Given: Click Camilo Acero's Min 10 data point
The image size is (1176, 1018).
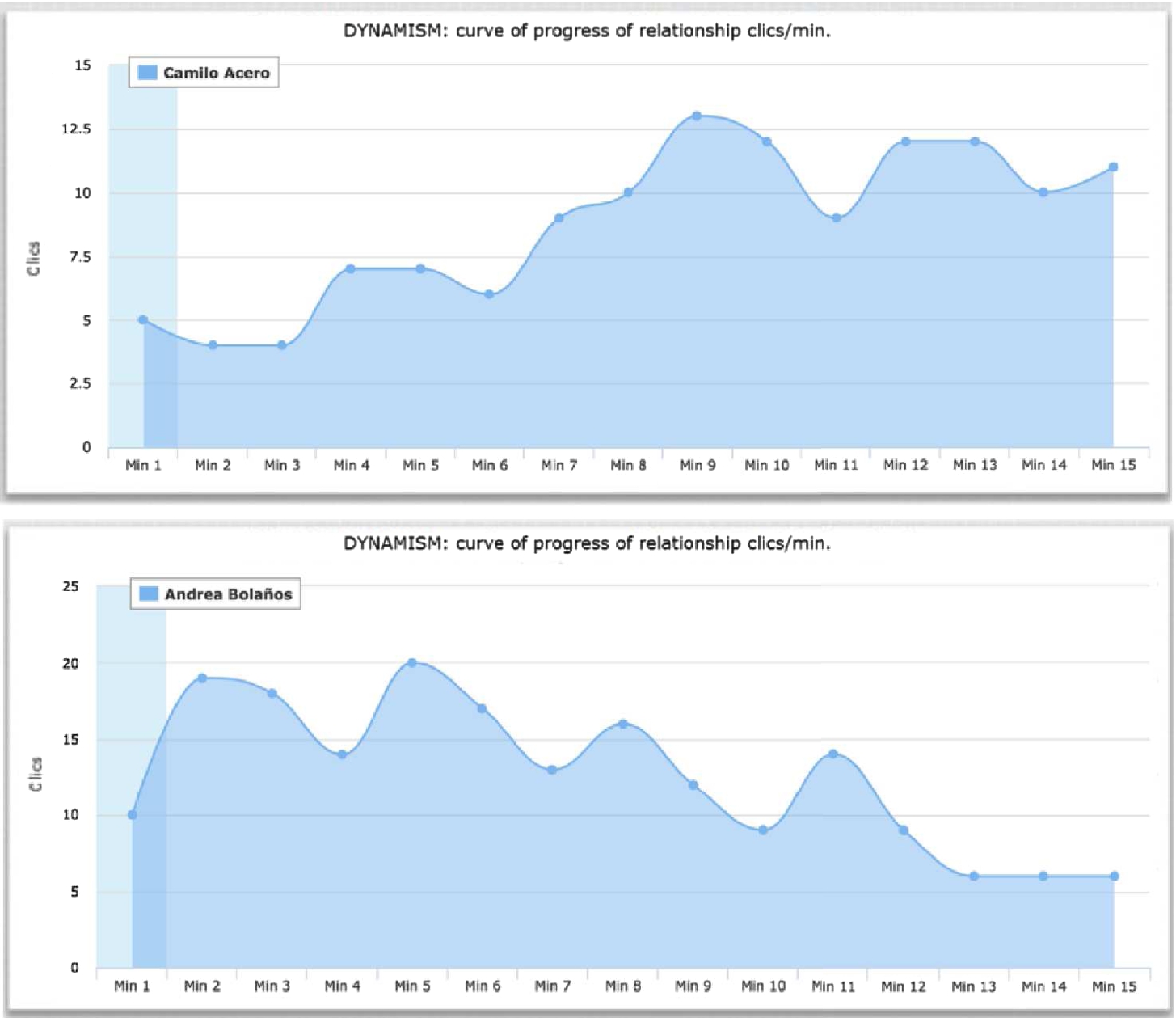Looking at the screenshot, I should 766,142.
